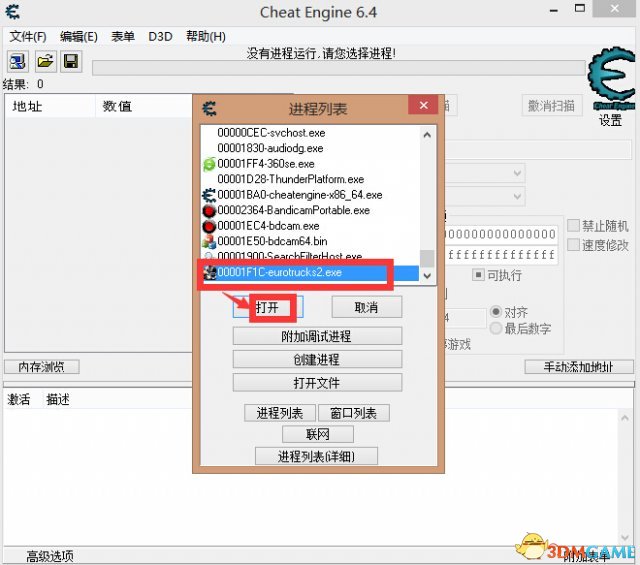The width and height of the screenshot is (640, 565).
Task: Expand the upper scan-type dropdown arrow
Action: tap(517, 173)
